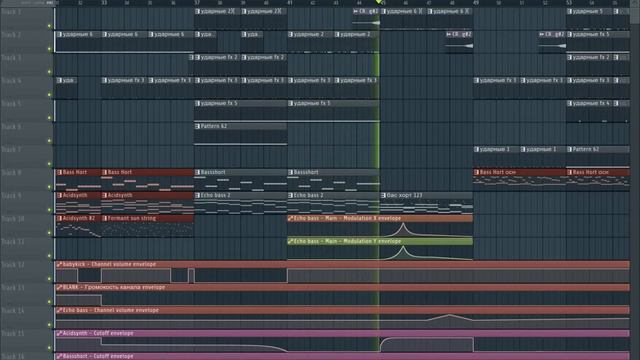
Task: Click the Acidsynth Cutoff envelope automation icon
Action: coord(59,333)
